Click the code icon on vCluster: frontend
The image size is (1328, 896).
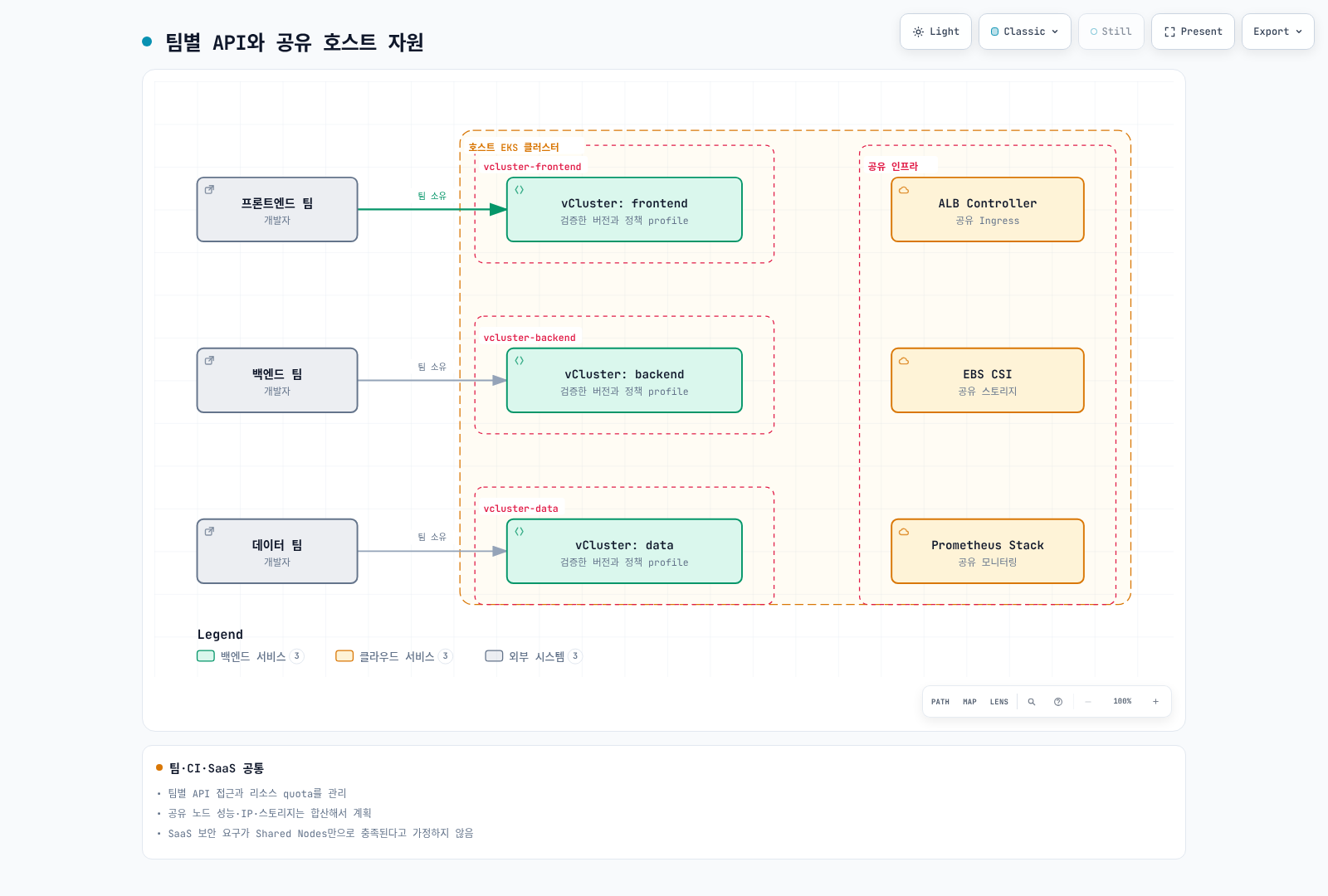point(520,190)
